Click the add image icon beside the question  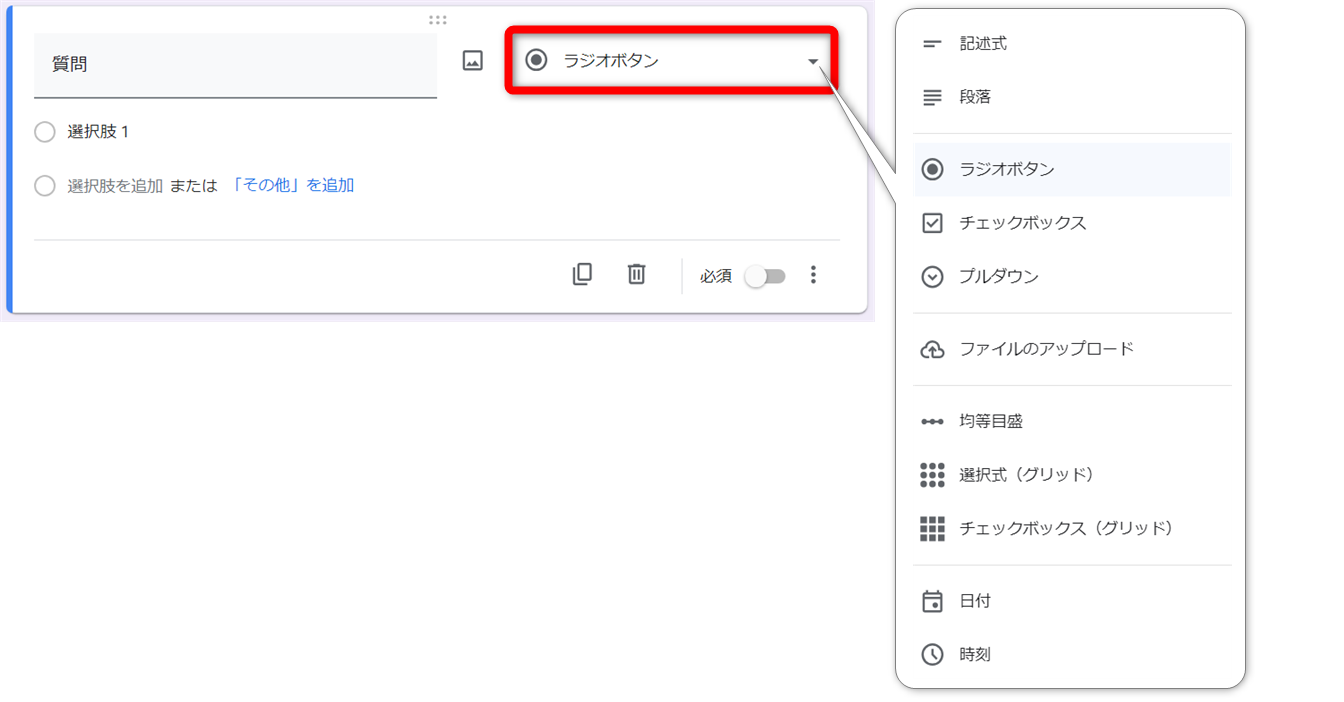coord(473,61)
